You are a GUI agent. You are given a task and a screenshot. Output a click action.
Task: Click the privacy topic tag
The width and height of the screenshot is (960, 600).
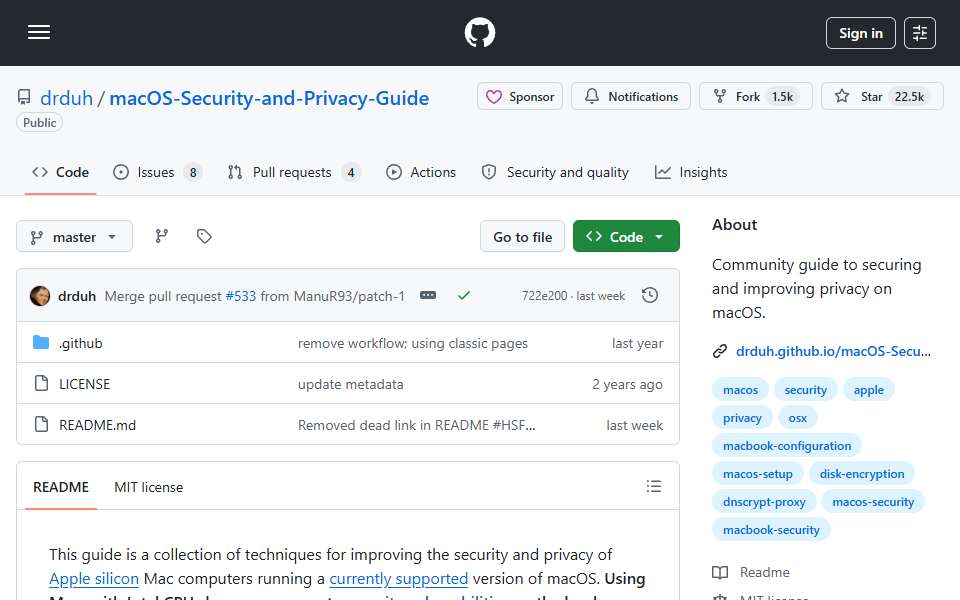[x=742, y=418]
